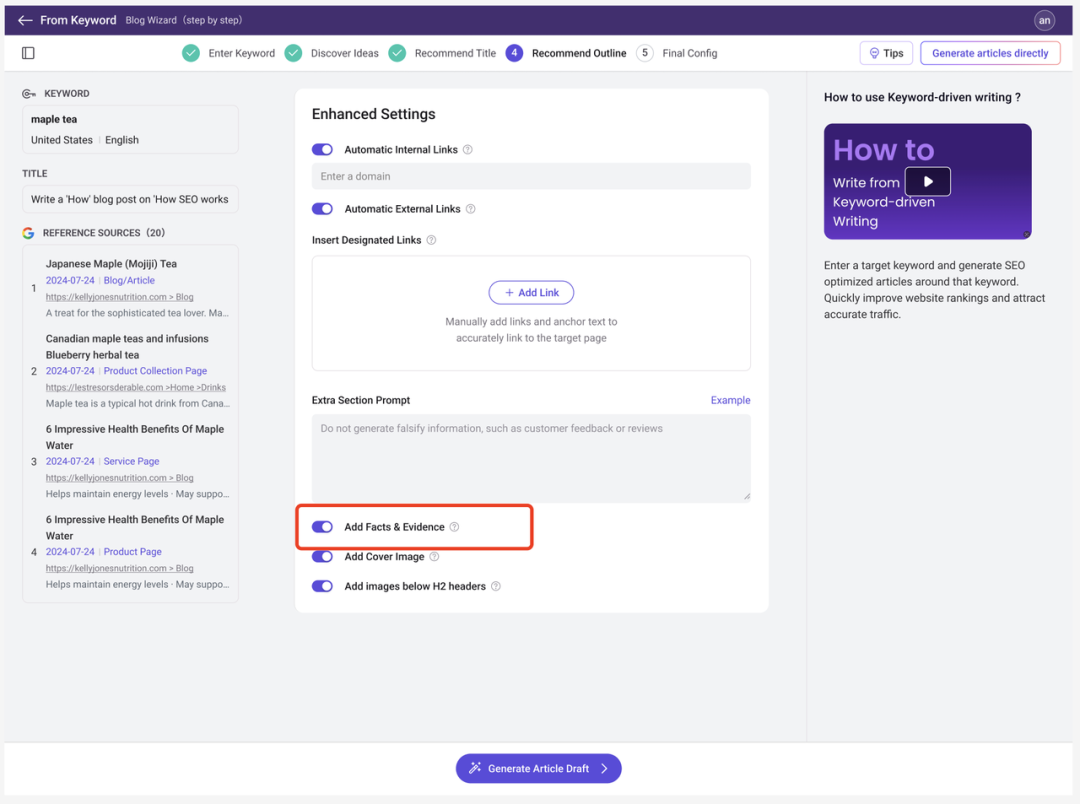Click the Google logo beside Reference Sources
The image size is (1080, 804).
28,233
